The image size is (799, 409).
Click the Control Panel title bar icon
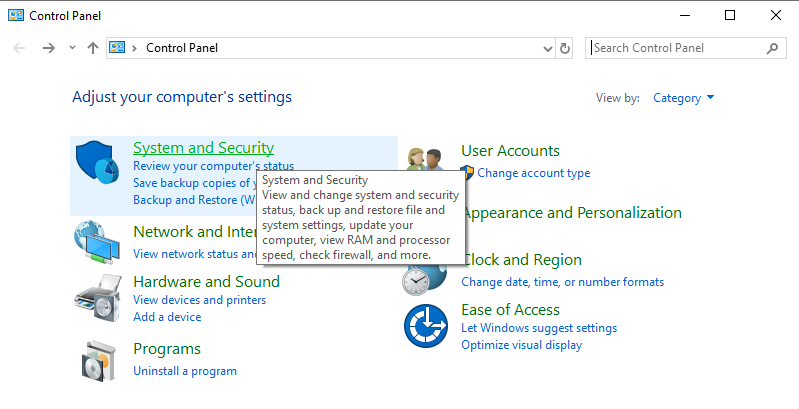(x=16, y=15)
